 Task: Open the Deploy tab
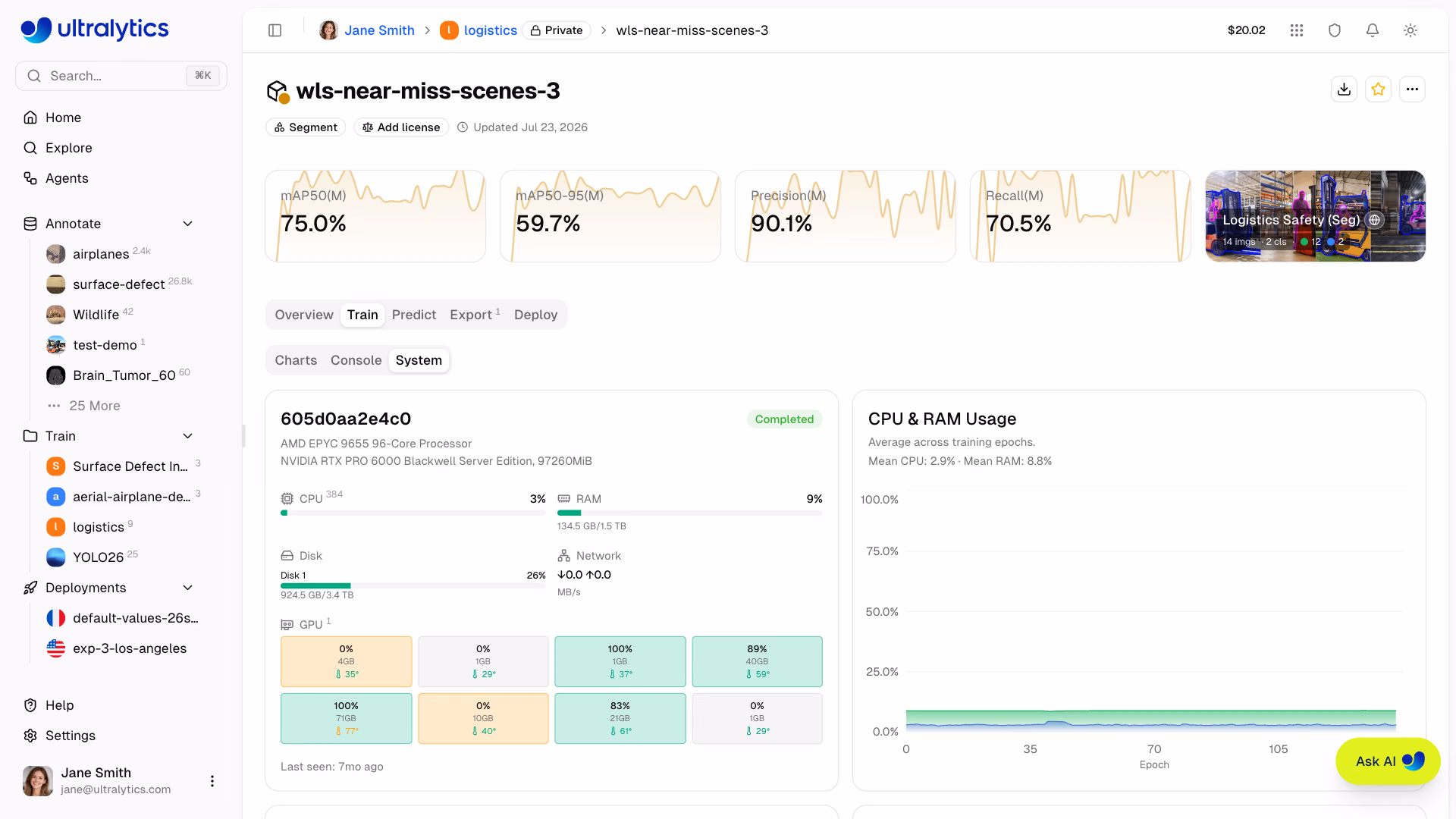click(x=535, y=315)
